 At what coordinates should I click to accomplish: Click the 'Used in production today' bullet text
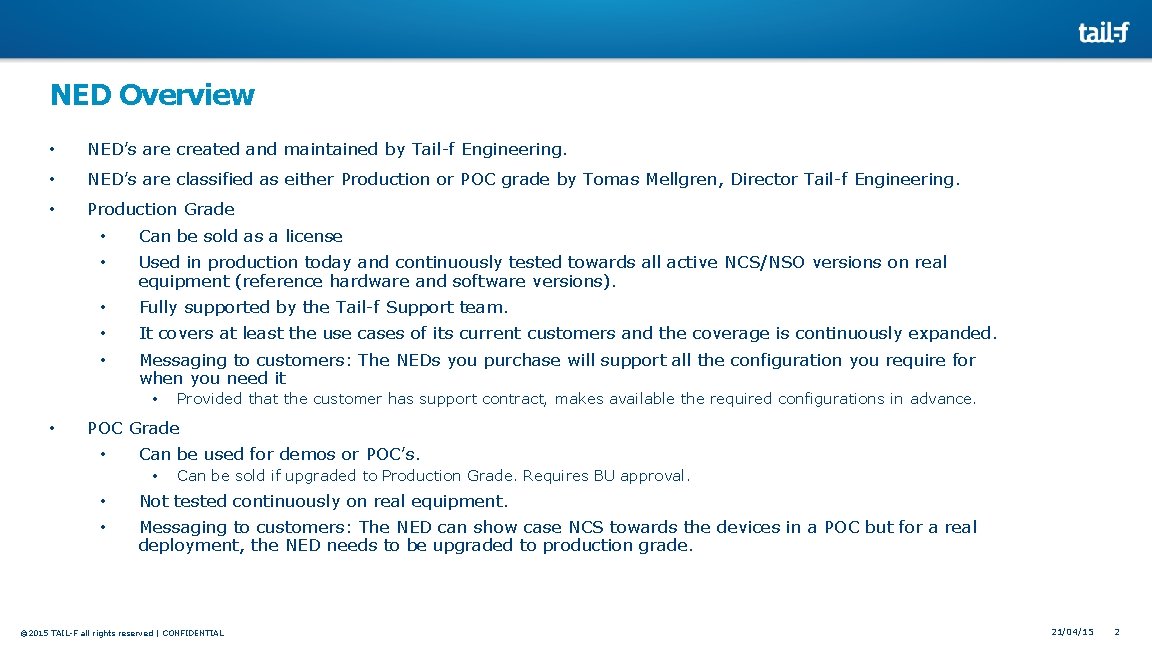[x=542, y=271]
